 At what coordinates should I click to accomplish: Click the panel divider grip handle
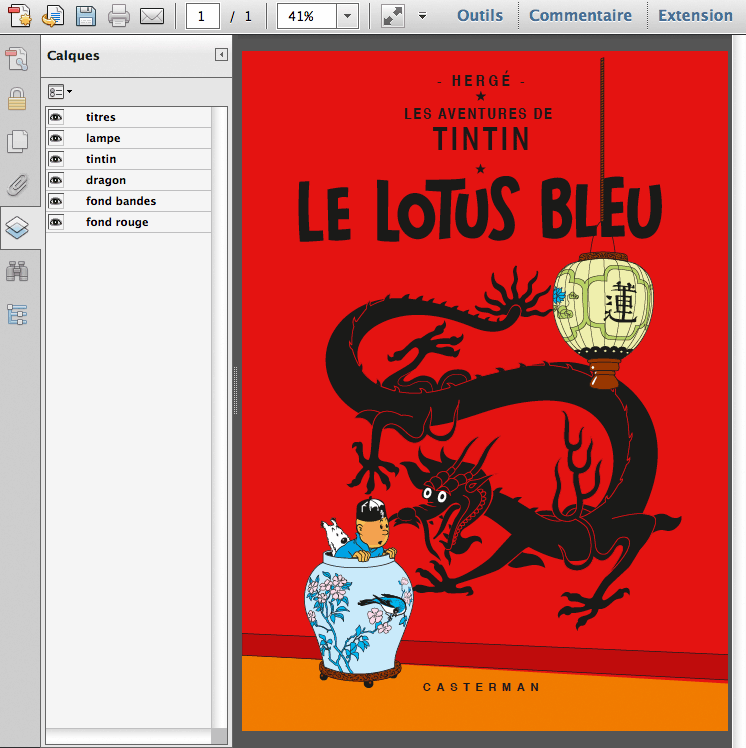point(235,390)
